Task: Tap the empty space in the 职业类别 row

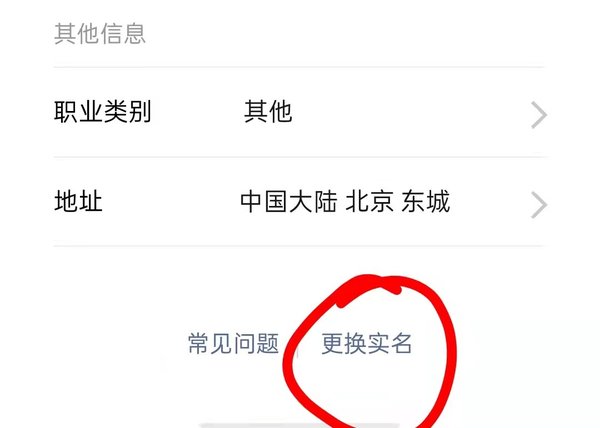Action: tap(409, 112)
